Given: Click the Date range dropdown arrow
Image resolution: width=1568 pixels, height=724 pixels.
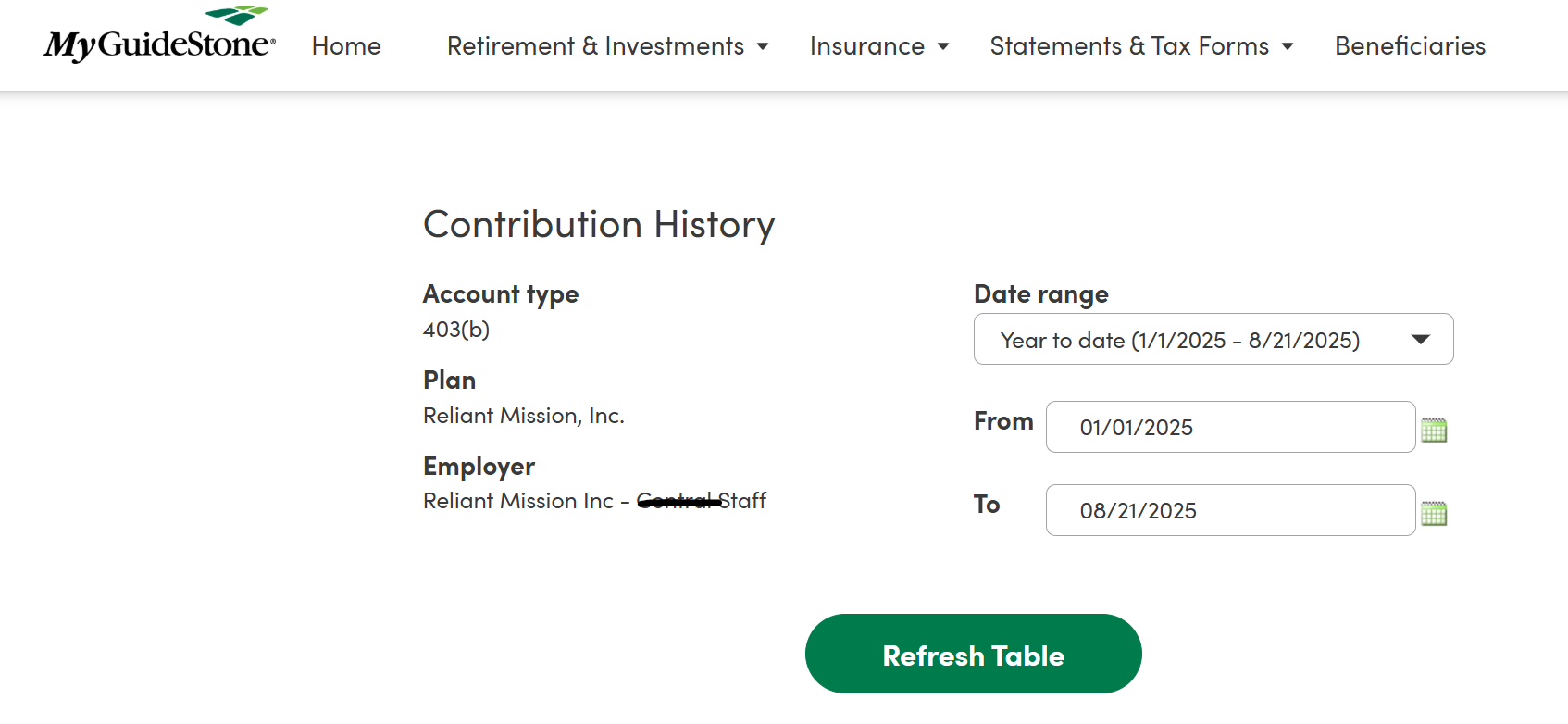Looking at the screenshot, I should click(x=1421, y=340).
